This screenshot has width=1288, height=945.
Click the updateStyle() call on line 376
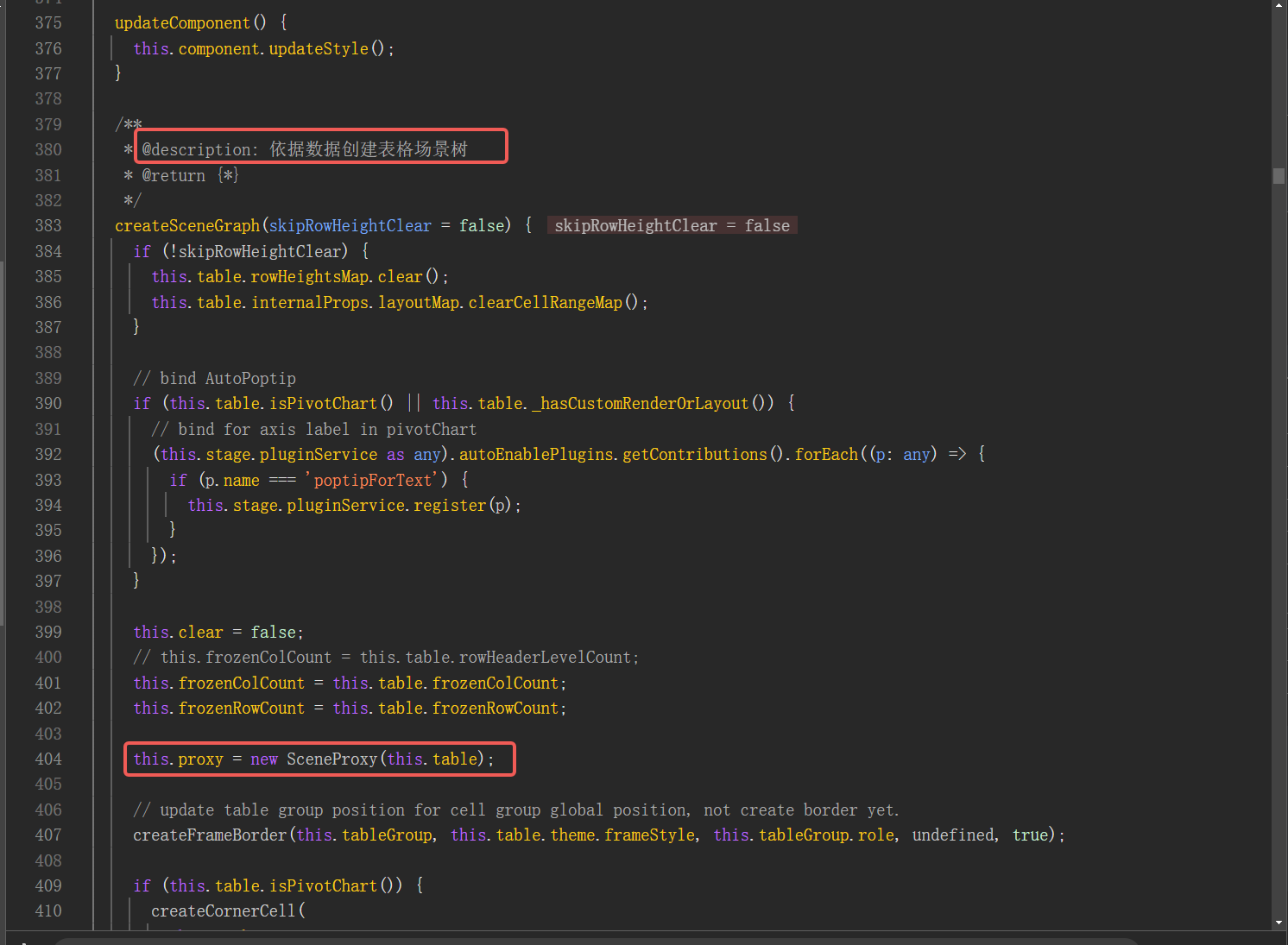326,49
